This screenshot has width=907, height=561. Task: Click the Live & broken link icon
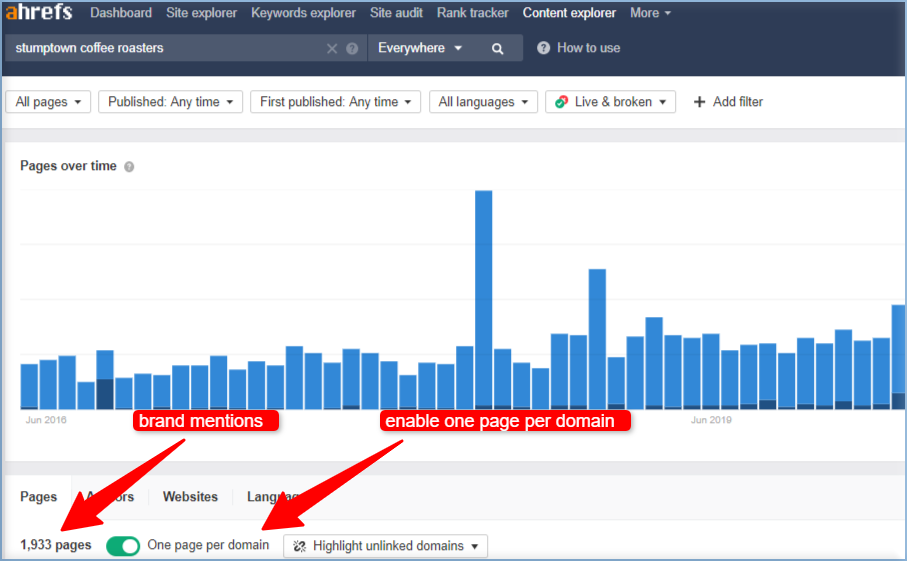(561, 102)
